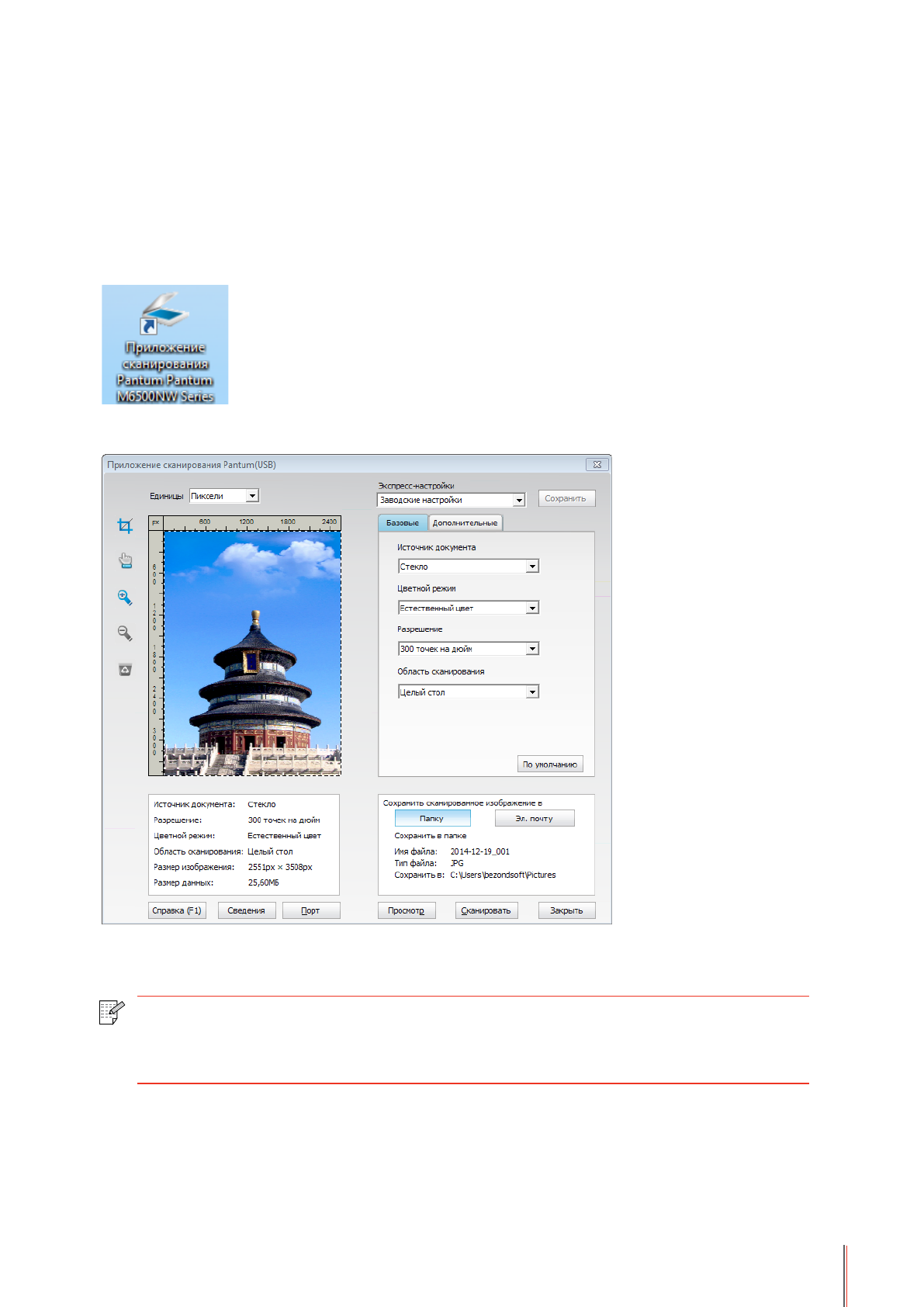924x1307 pixels.
Task: Click the zoom in magnifier
Action: click(x=125, y=598)
